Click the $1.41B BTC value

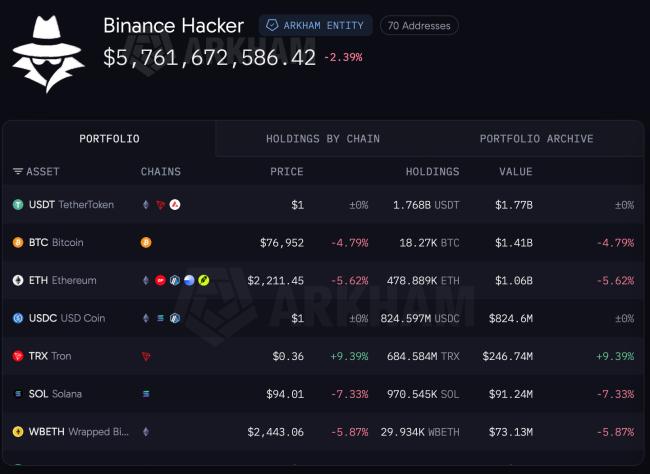click(x=514, y=243)
